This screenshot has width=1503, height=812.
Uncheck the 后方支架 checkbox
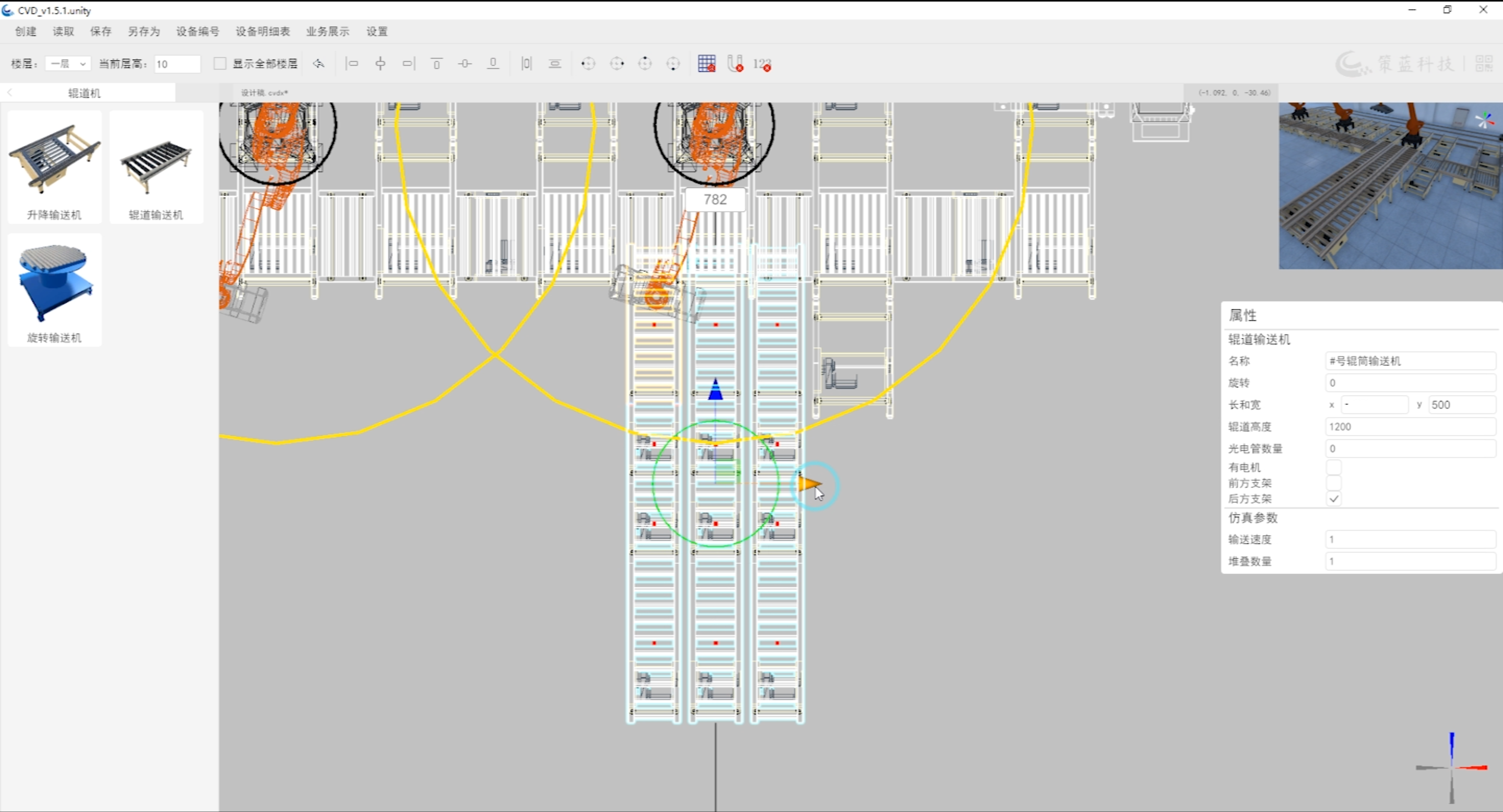1333,499
